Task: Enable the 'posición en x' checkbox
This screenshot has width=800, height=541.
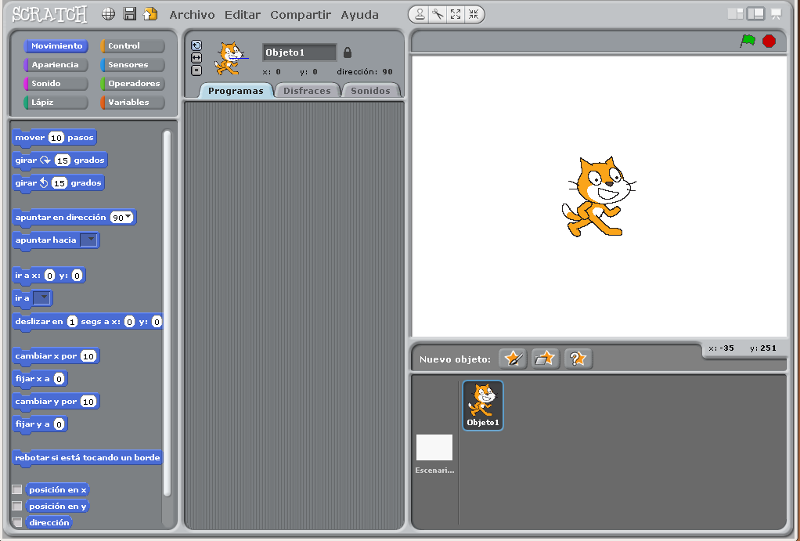Action: (x=17, y=490)
